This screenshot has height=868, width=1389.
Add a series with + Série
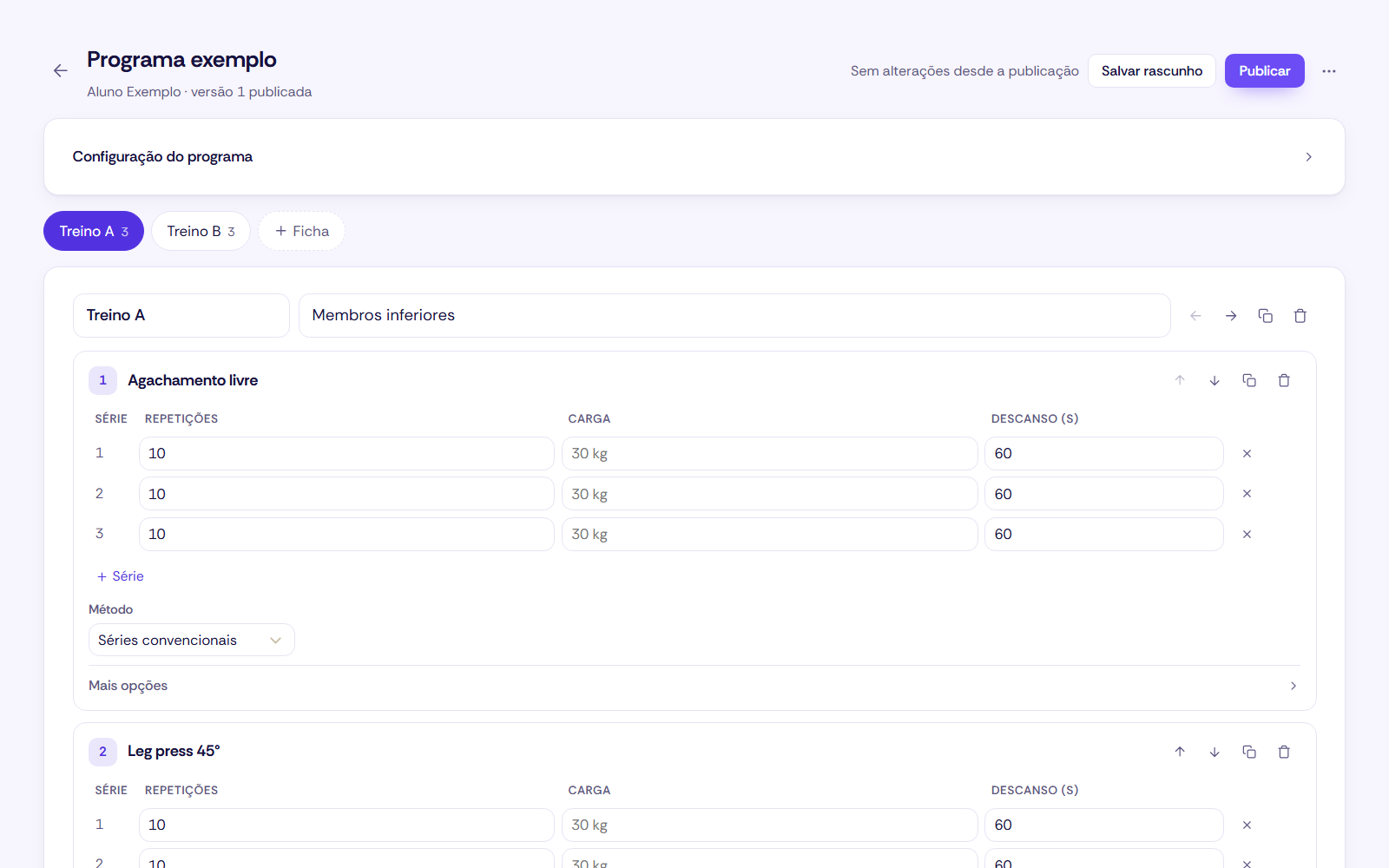[x=121, y=576]
